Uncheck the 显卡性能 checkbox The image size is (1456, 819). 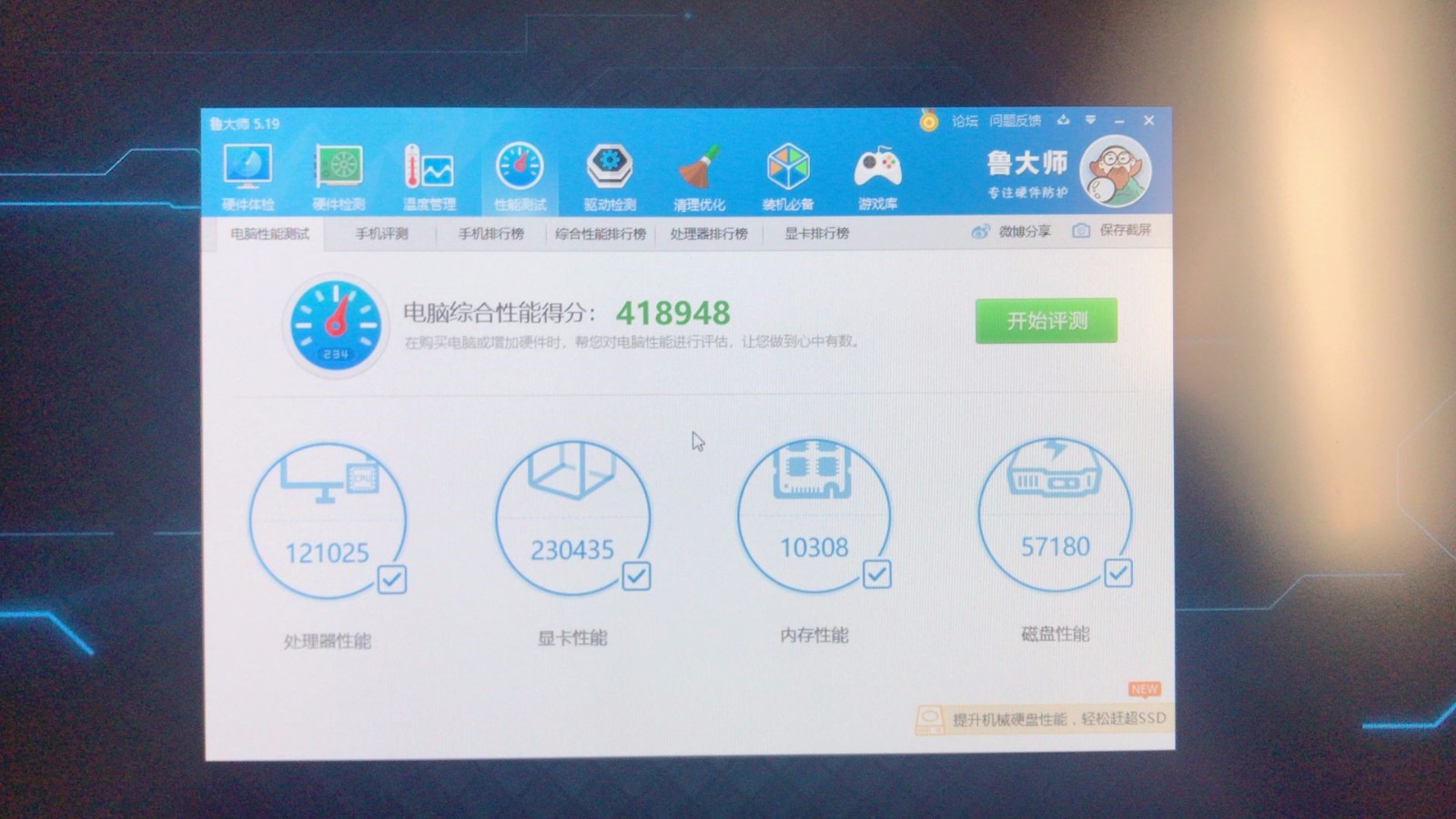[636, 576]
